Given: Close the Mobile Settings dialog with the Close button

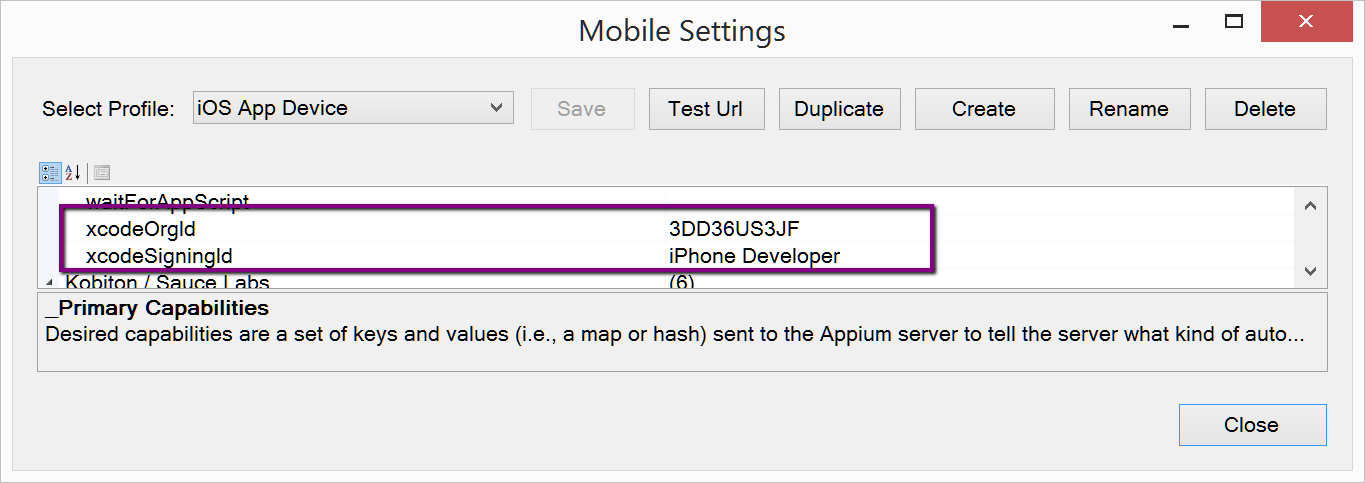Looking at the screenshot, I should (1252, 425).
